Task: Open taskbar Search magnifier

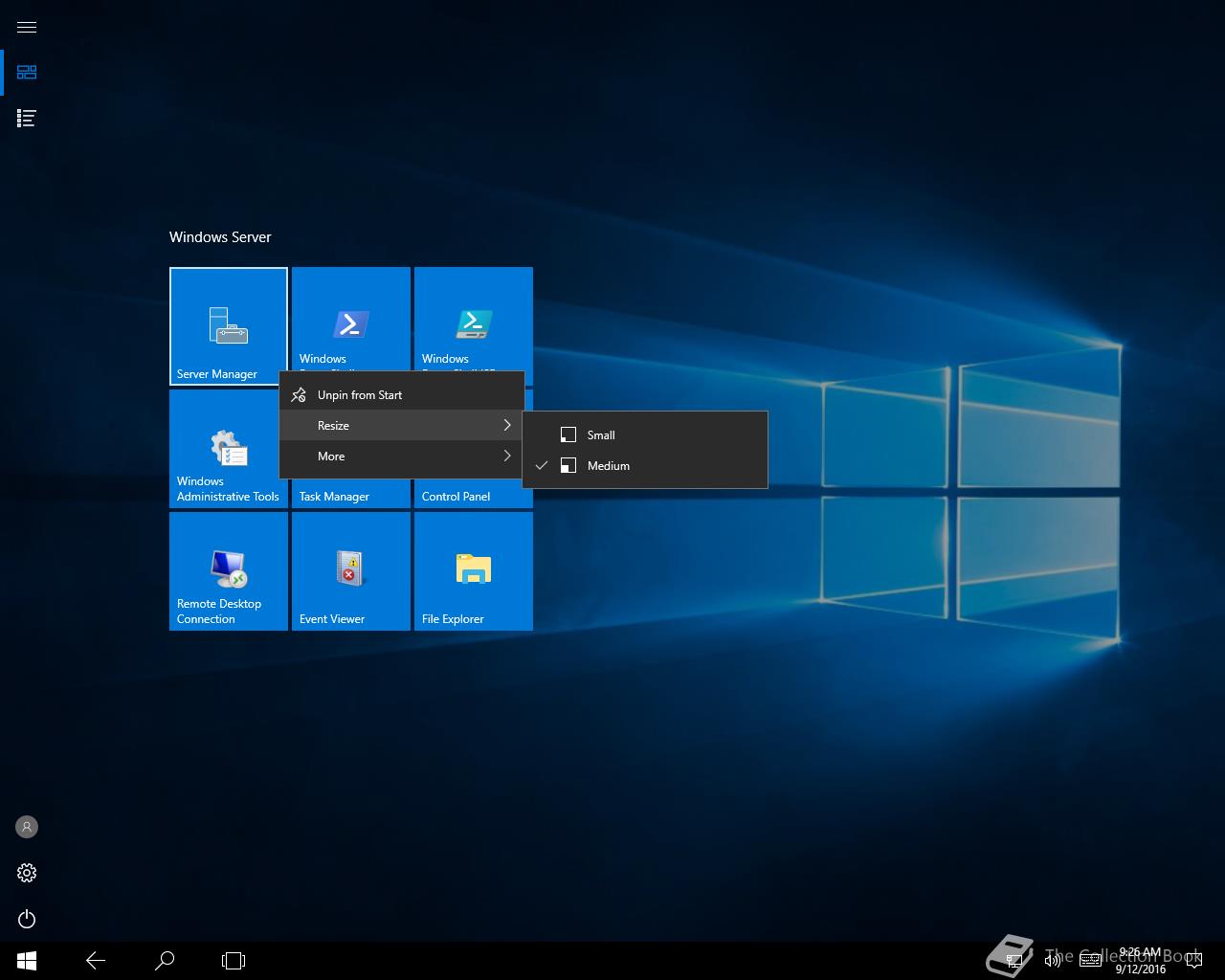Action: [165, 961]
